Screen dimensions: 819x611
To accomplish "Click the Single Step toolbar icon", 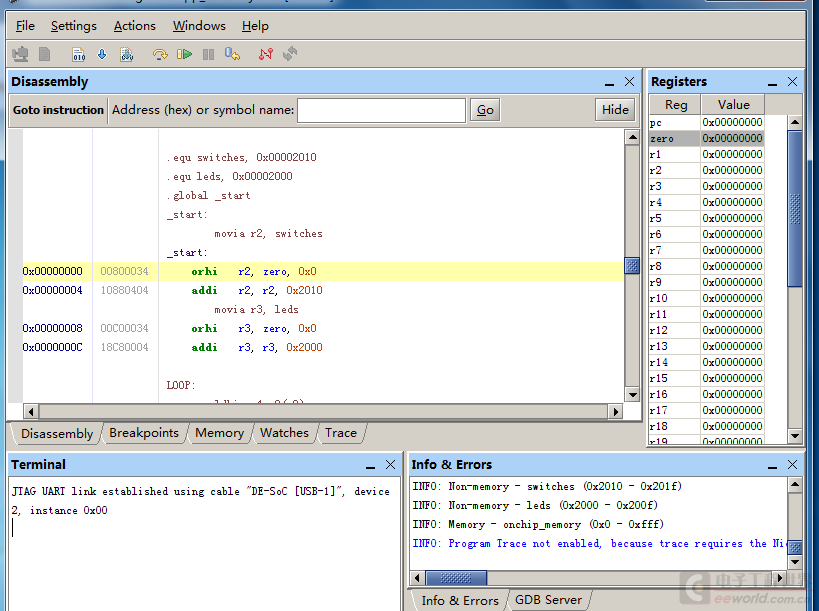I will point(160,54).
